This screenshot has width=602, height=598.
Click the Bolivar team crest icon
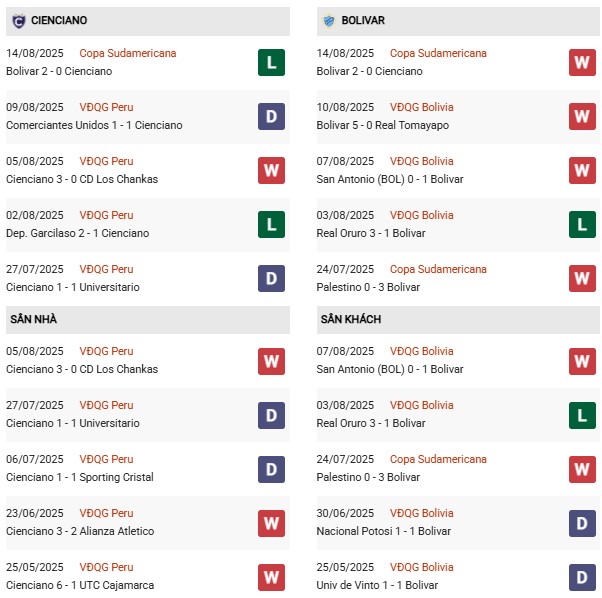pyautogui.click(x=329, y=20)
